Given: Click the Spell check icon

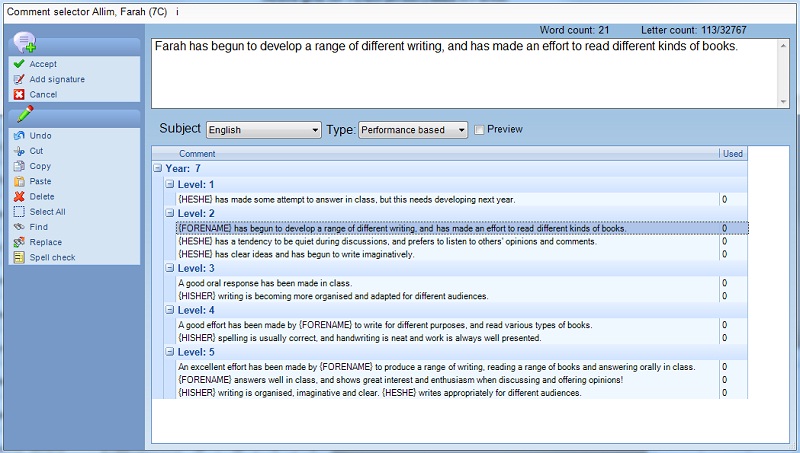Looking at the screenshot, I should tap(19, 258).
